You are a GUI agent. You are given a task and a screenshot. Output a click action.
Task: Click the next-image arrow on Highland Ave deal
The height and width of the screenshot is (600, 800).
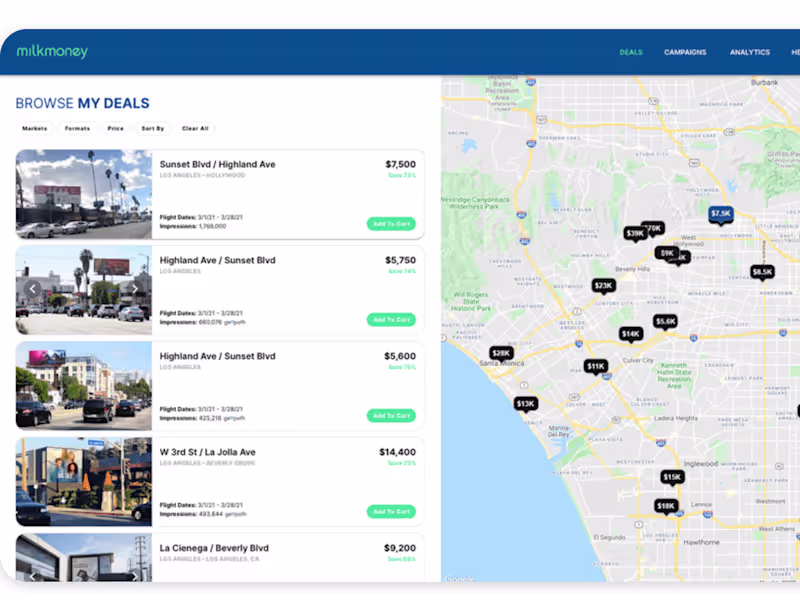click(136, 288)
